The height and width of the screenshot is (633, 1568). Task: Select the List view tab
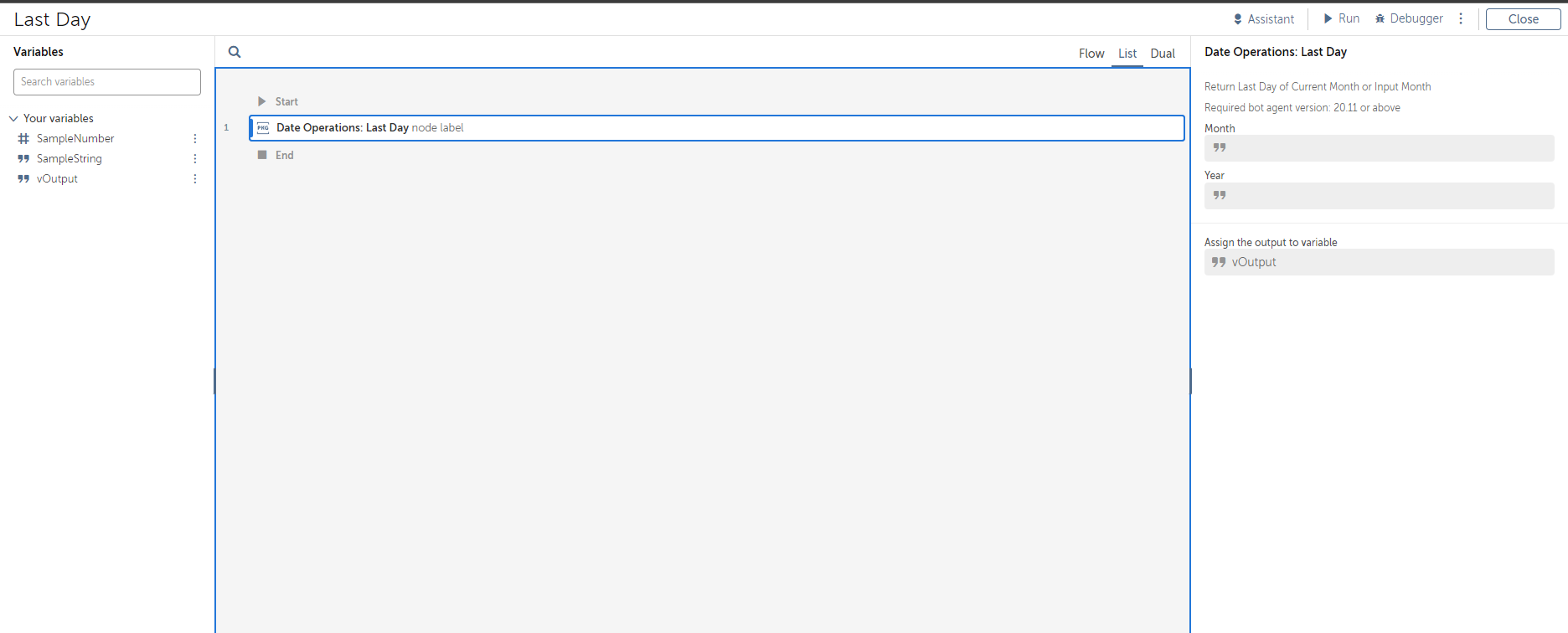(x=1127, y=54)
